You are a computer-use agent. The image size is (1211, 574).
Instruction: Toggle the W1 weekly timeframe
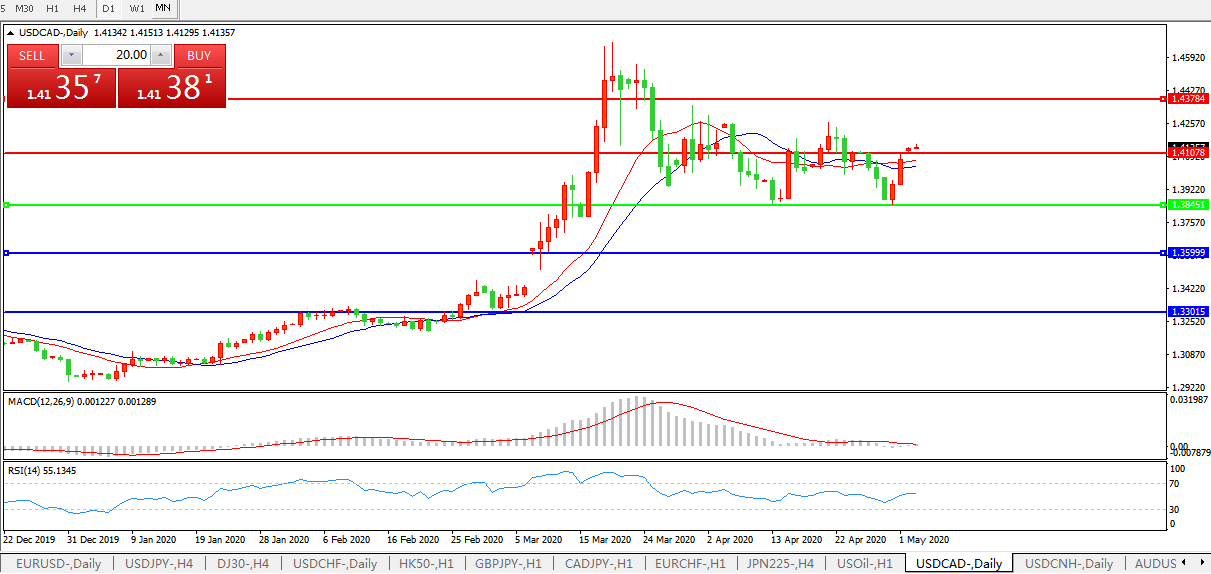[x=137, y=9]
